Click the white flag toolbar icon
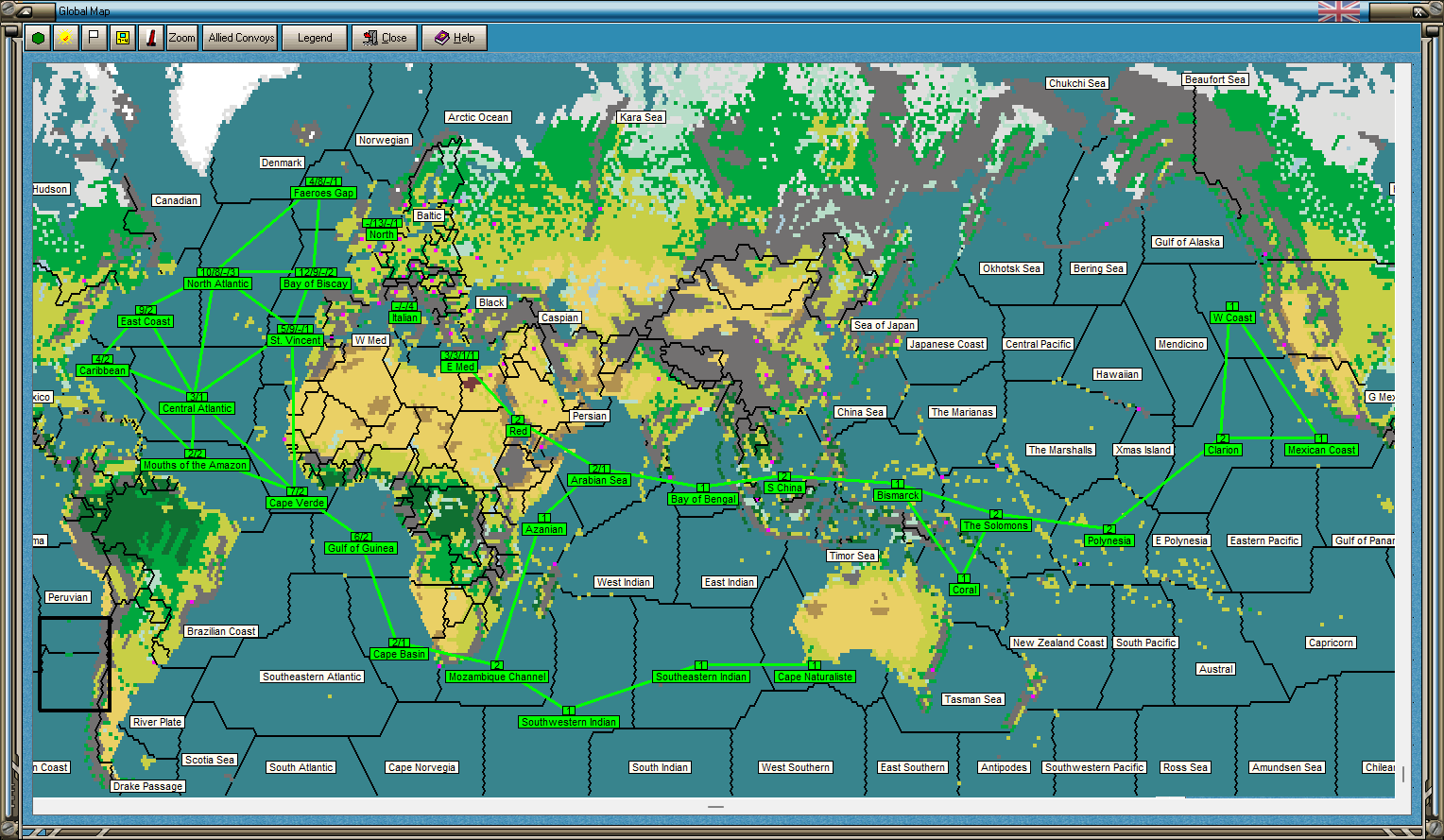The image size is (1444, 840). 94,38
